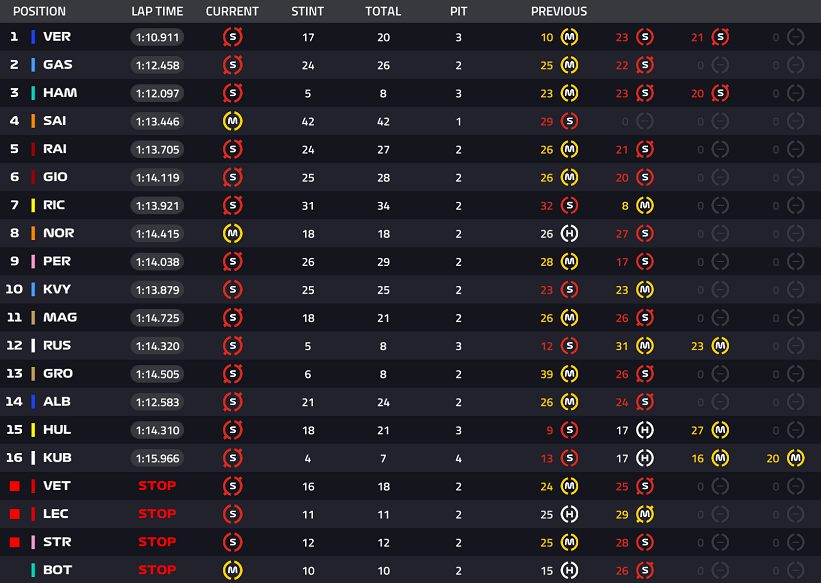821x583 pixels.
Task: Select RIC's 8-lap medium tyre icon
Action: (645, 205)
